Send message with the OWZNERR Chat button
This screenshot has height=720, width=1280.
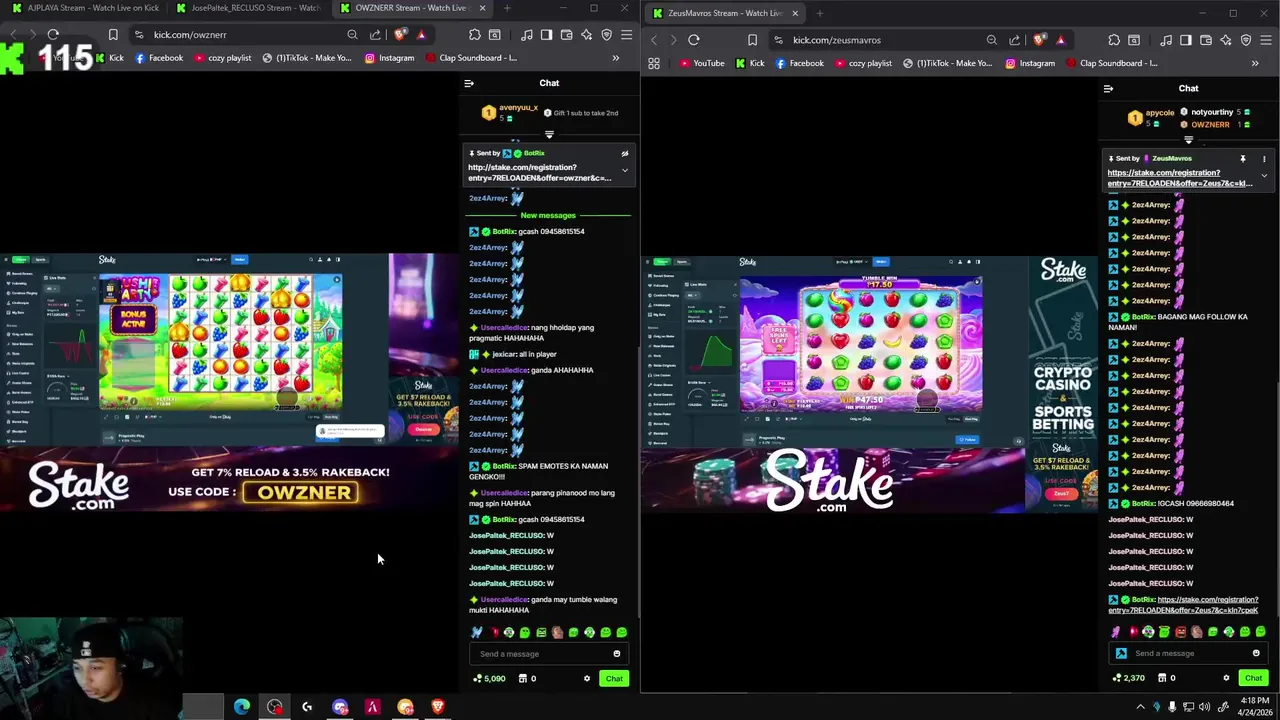pos(614,679)
